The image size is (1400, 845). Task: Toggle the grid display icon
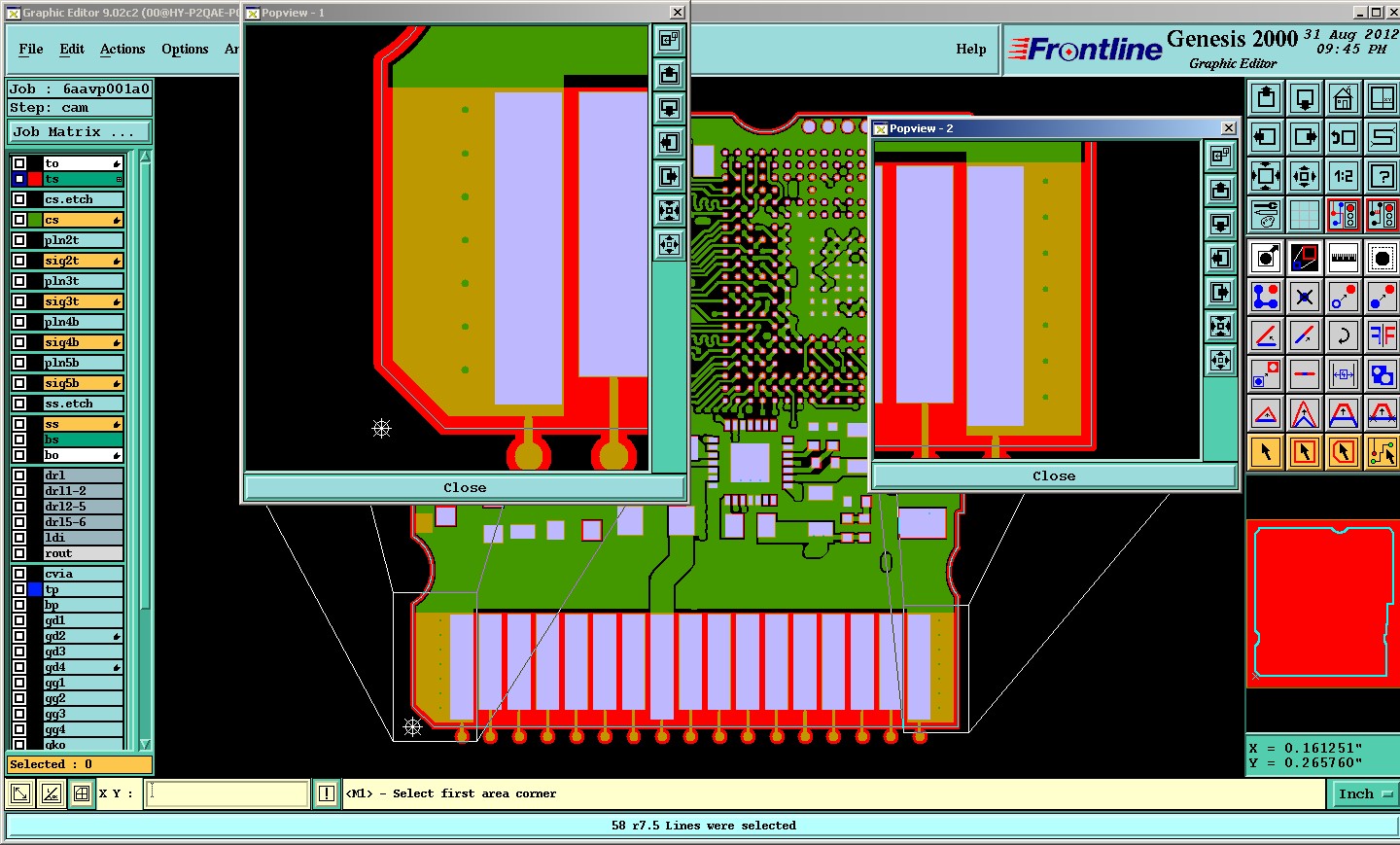click(x=1305, y=215)
